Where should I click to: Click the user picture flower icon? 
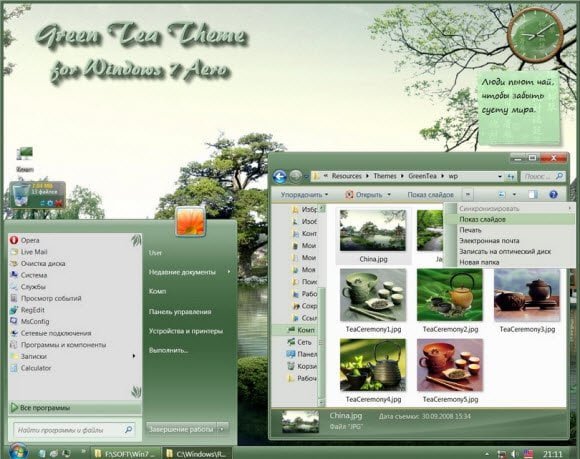click(190, 221)
